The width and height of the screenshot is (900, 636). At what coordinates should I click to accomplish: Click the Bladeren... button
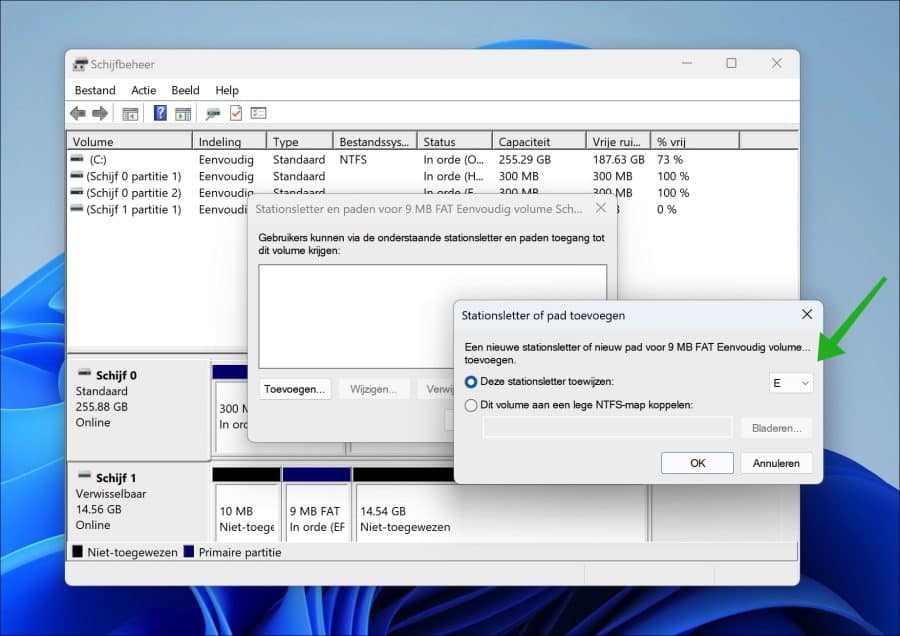(x=777, y=428)
